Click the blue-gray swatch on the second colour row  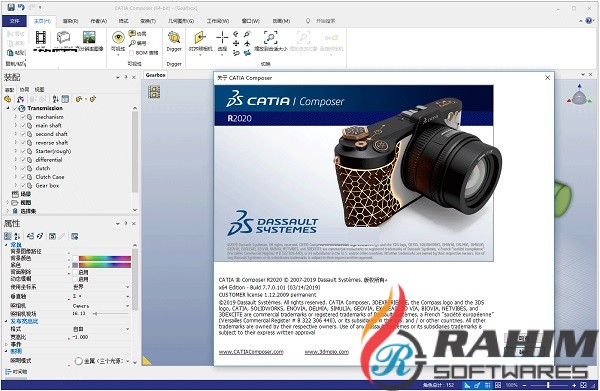pyautogui.click(x=75, y=265)
